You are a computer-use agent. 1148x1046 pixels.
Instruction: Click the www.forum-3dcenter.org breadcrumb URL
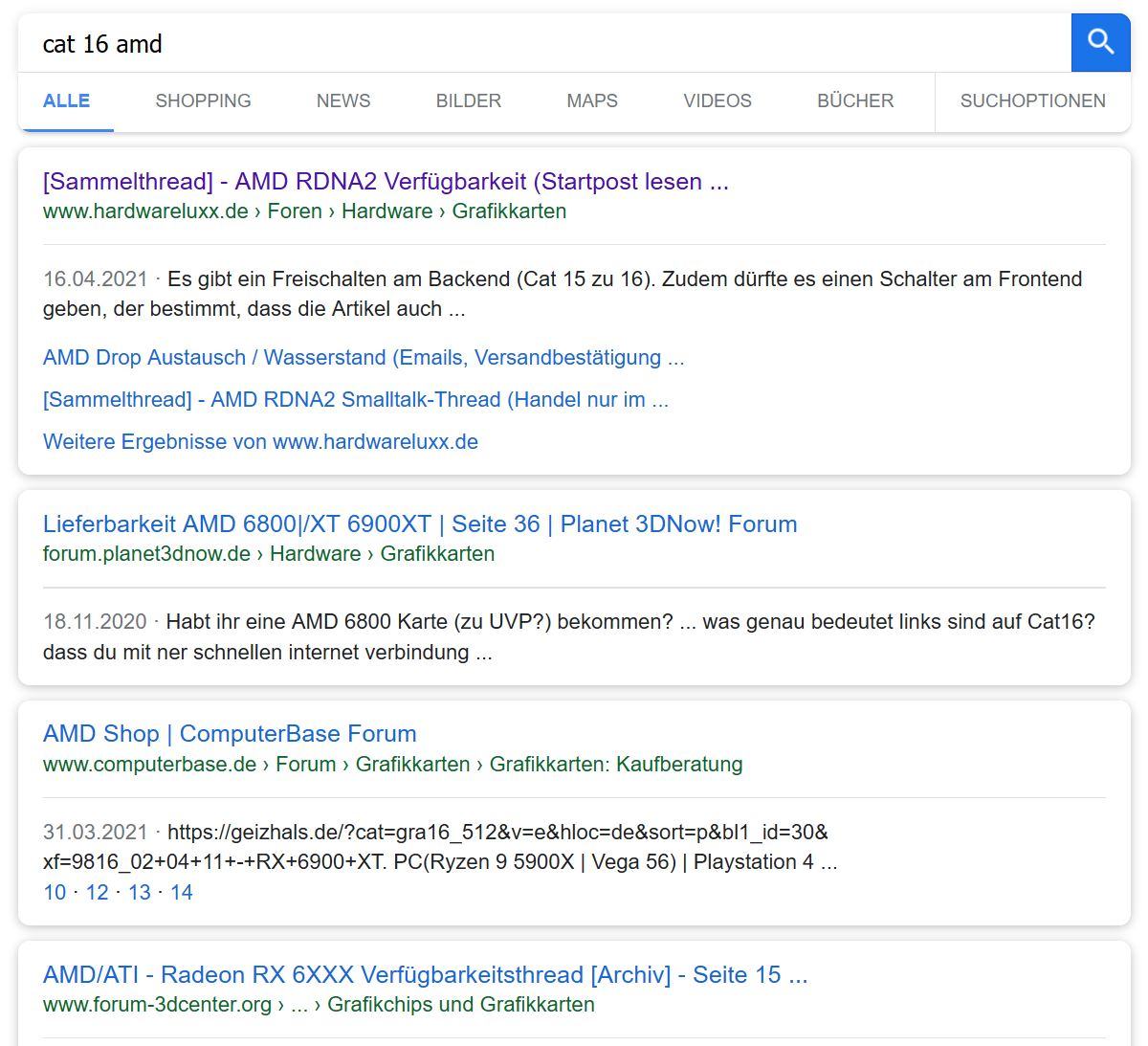(x=319, y=1005)
